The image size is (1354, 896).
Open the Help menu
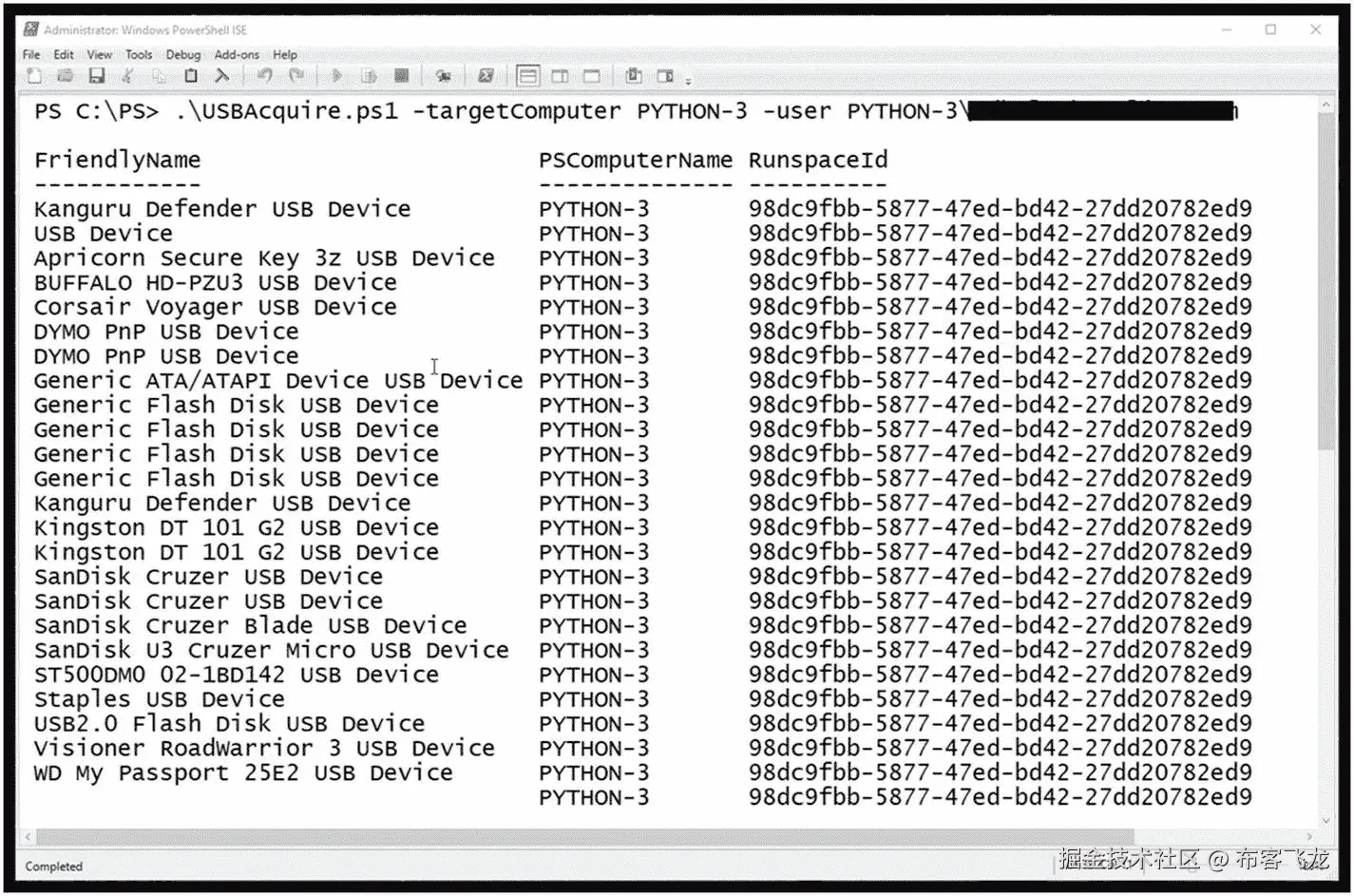[x=285, y=55]
